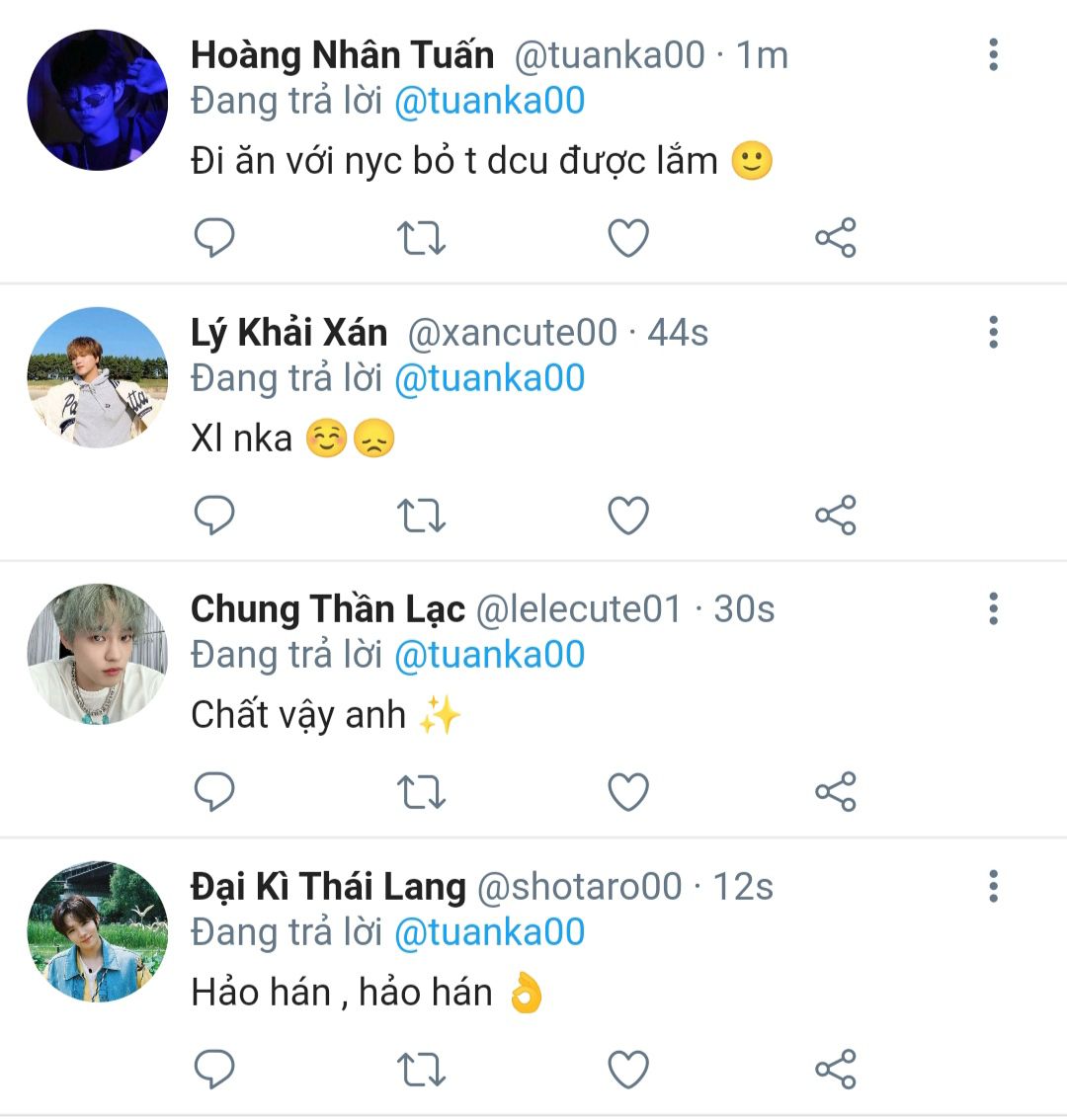Reply to Chung Thần Lạc's tweet
This screenshot has width=1067, height=1120.
pyautogui.click(x=214, y=791)
